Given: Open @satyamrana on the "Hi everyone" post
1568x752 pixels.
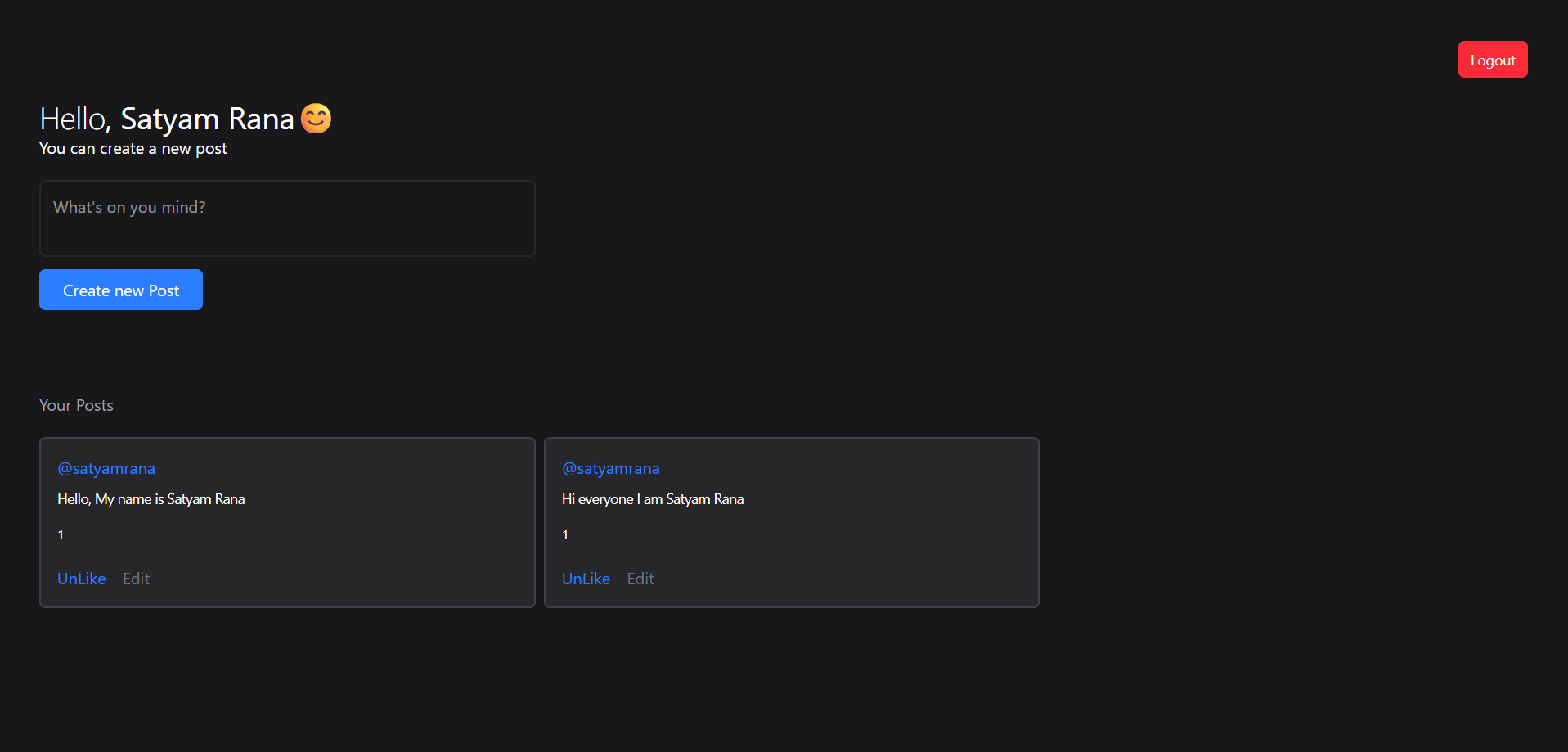Looking at the screenshot, I should tap(610, 469).
